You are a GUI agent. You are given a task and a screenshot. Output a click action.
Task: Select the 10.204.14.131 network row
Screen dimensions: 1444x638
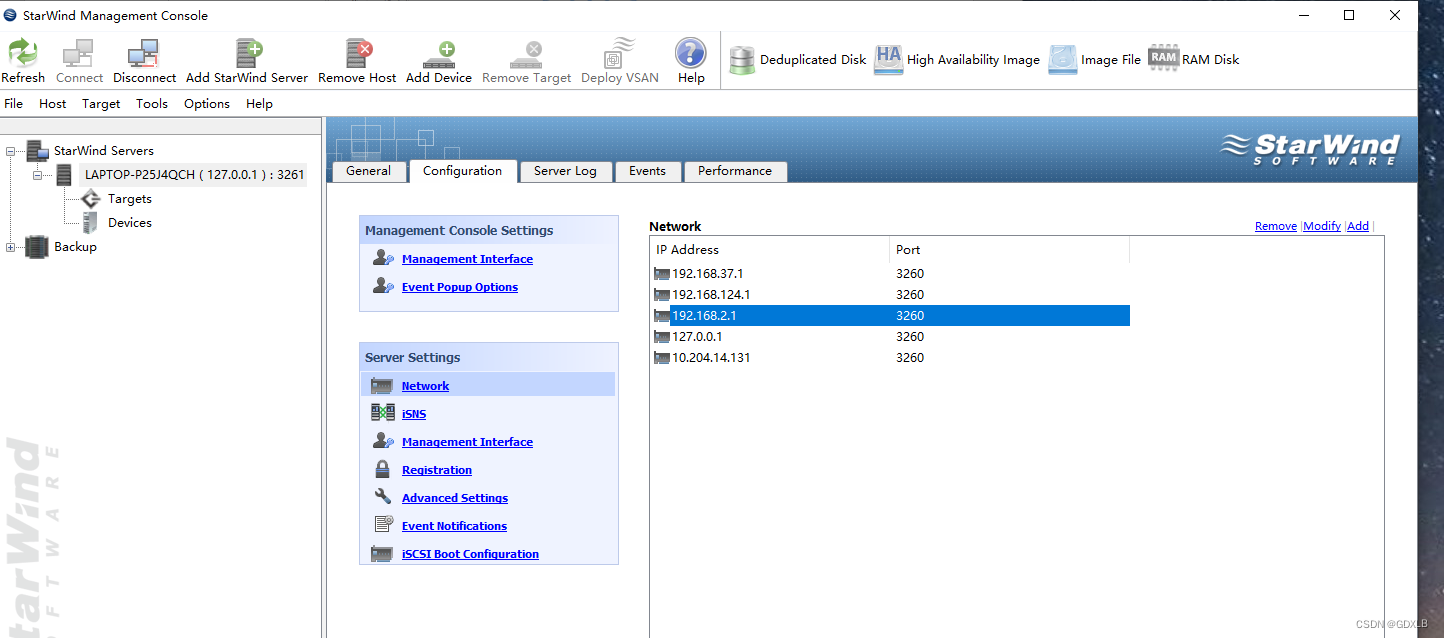point(890,358)
